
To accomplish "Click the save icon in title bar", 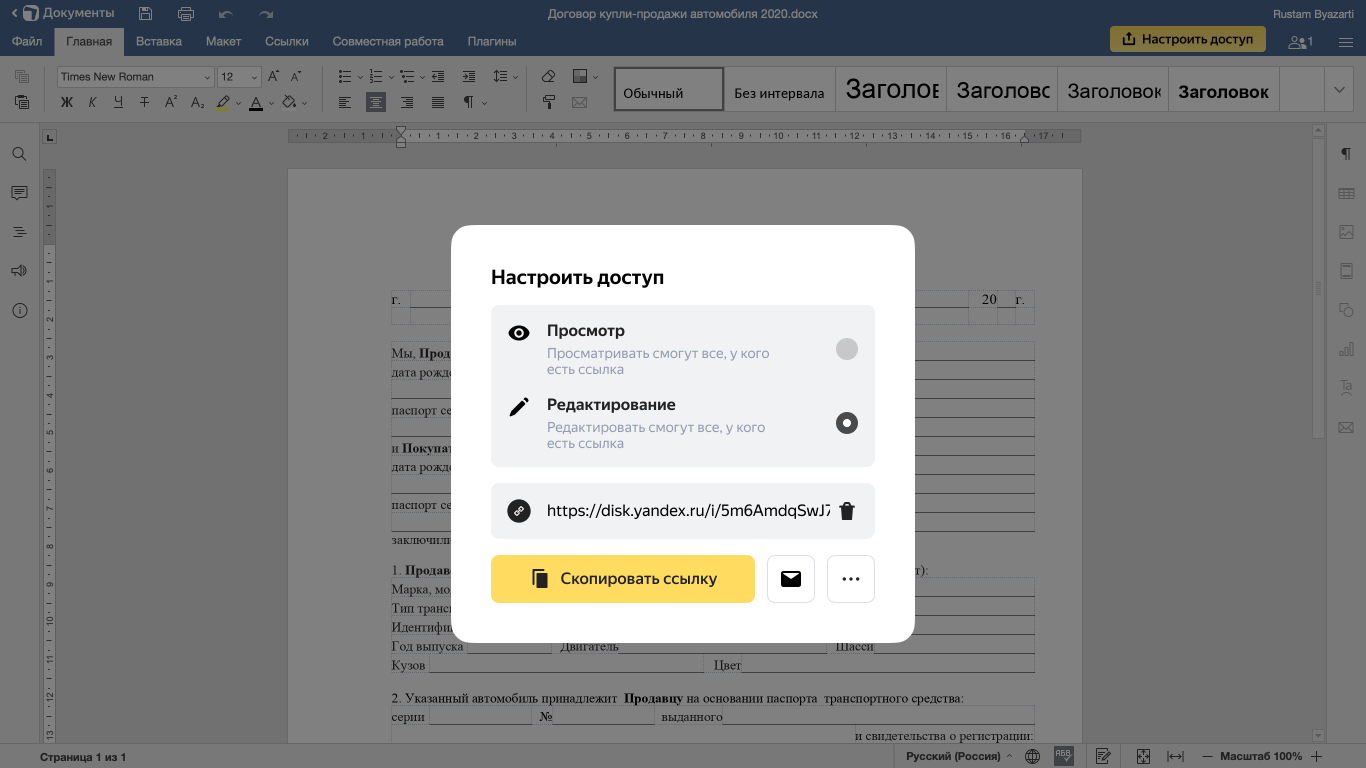I will 146,14.
